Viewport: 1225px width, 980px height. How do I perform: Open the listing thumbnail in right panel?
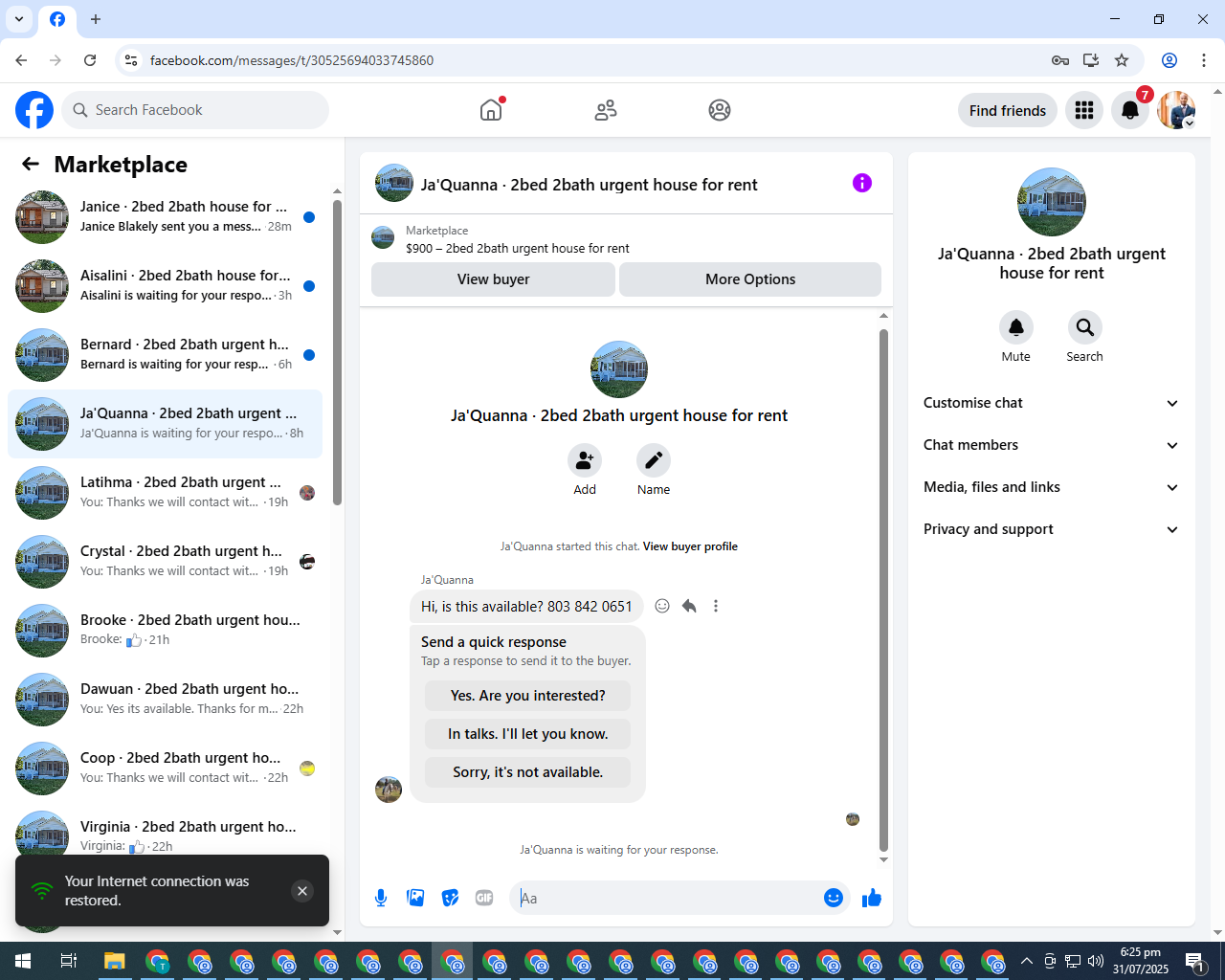pos(1052,202)
